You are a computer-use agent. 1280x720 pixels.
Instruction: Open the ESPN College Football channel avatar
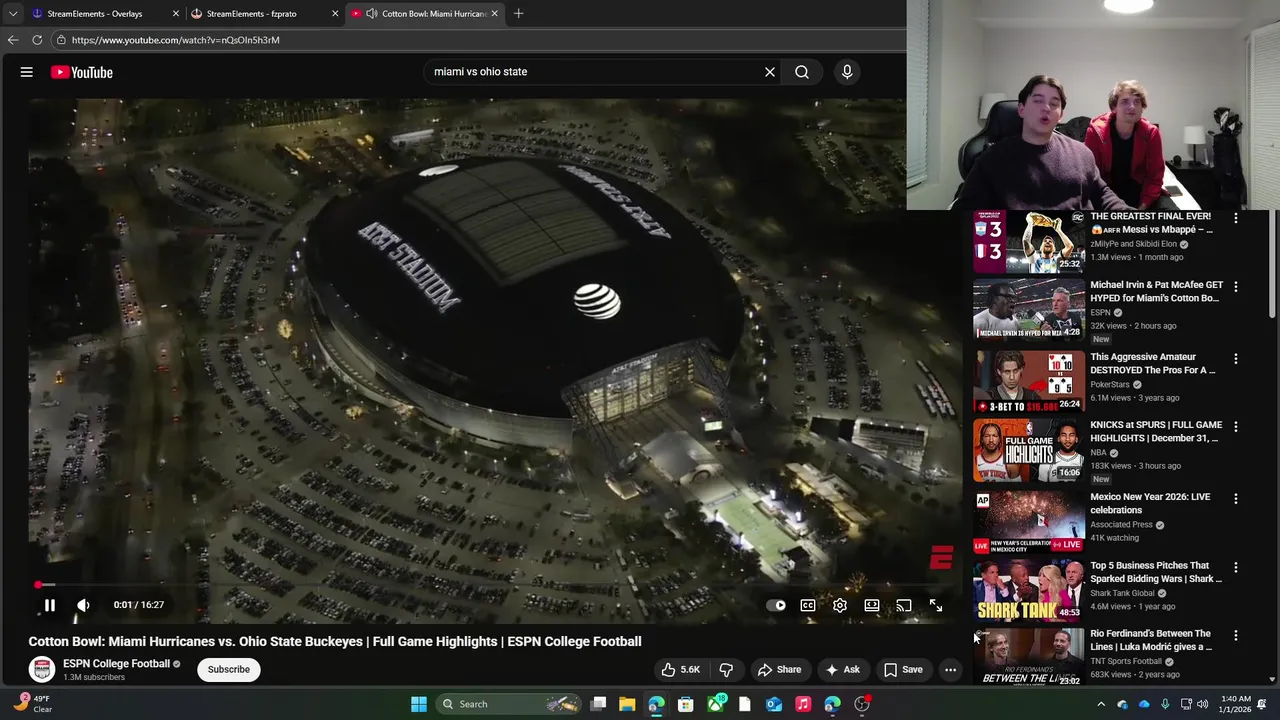pos(42,669)
